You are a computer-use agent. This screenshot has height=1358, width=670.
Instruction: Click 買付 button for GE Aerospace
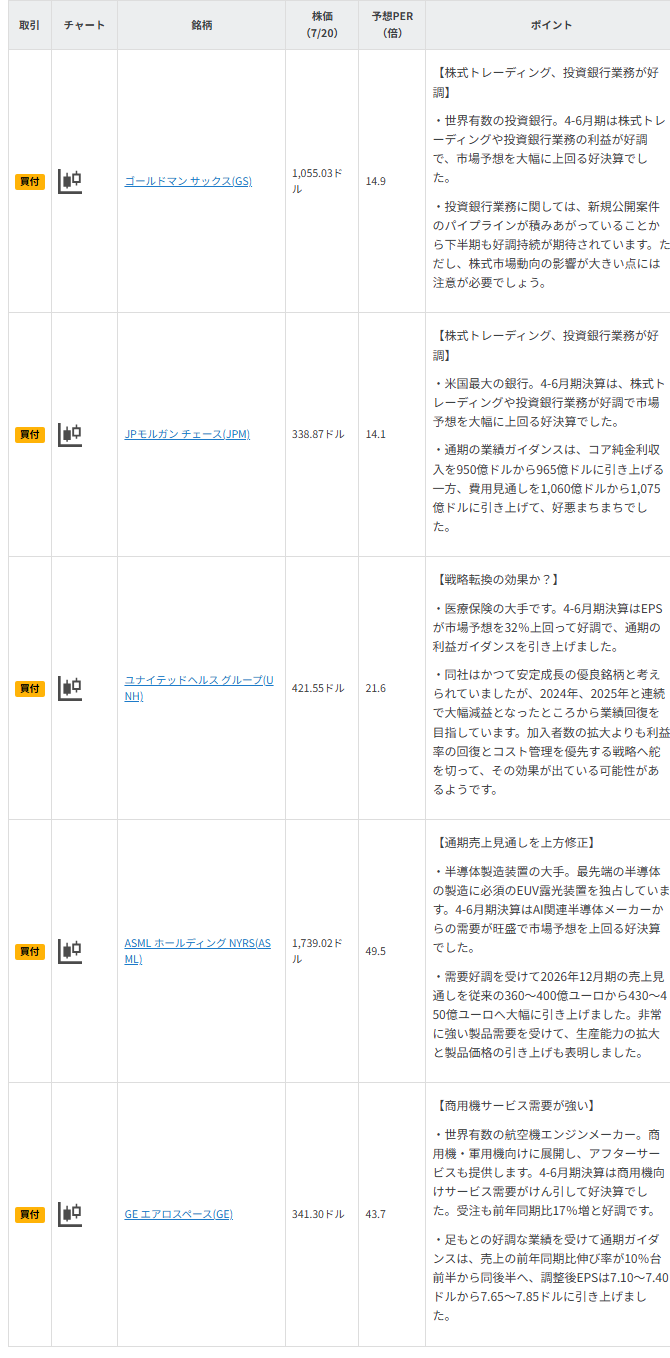tap(30, 1215)
